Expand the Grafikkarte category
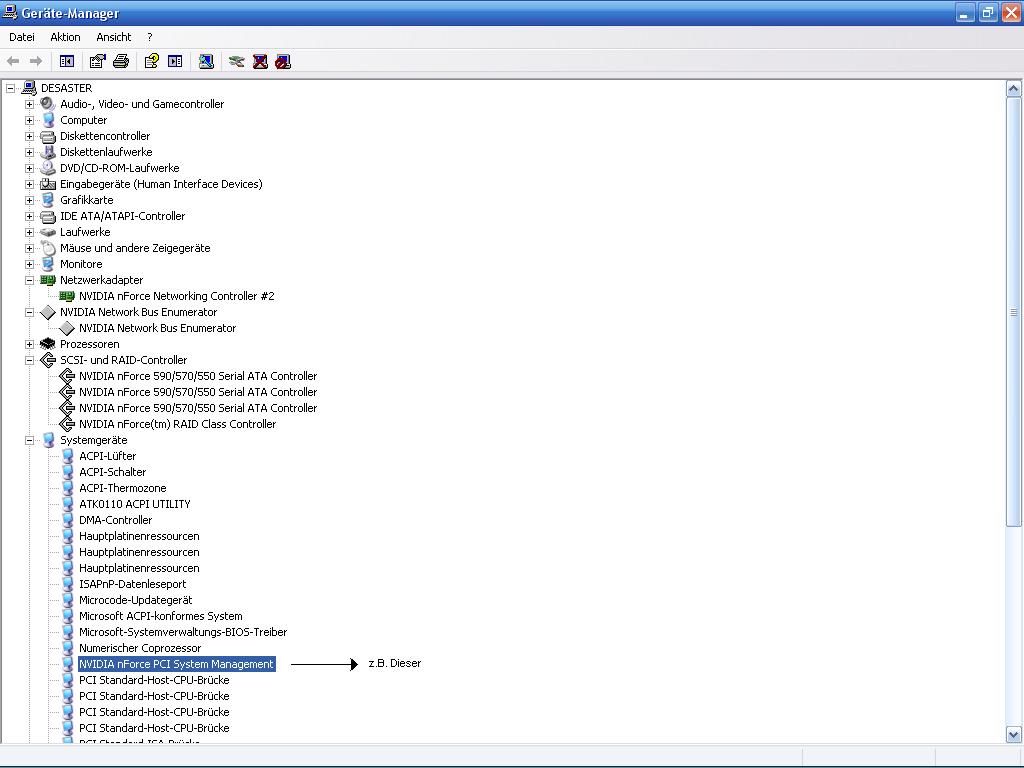This screenshot has width=1024, height=768. pyautogui.click(x=29, y=200)
